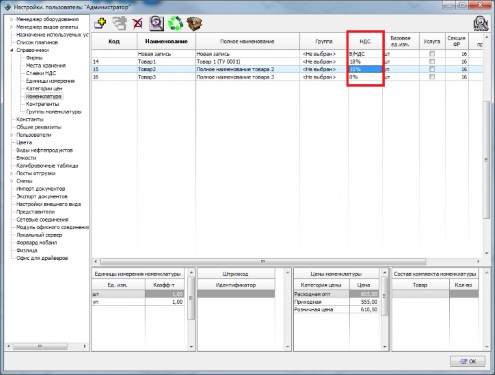Click the main grid horizontal scrollbar
Image resolution: width=495 pixels, height=375 pixels.
pos(263,261)
